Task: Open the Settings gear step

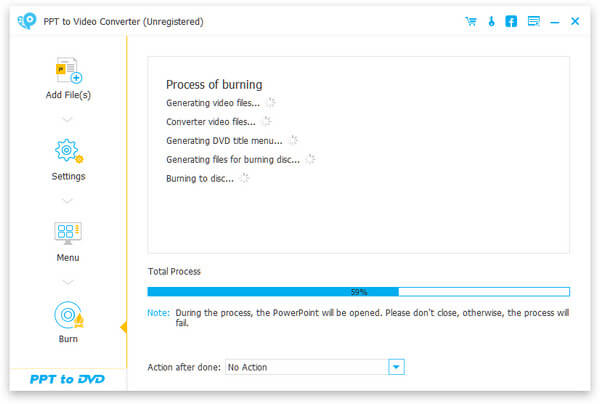Action: click(x=68, y=152)
